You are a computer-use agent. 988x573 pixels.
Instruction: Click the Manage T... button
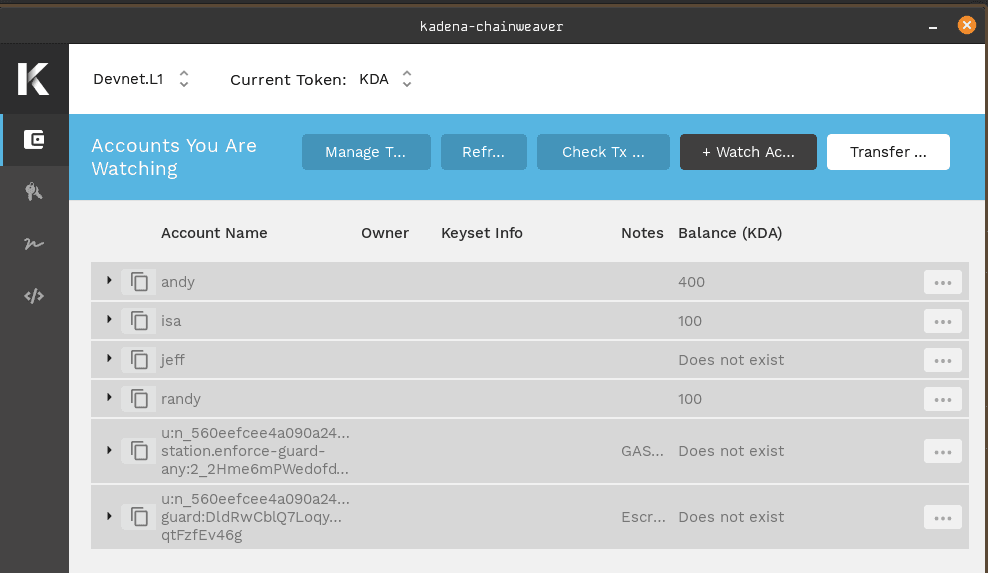tap(366, 152)
